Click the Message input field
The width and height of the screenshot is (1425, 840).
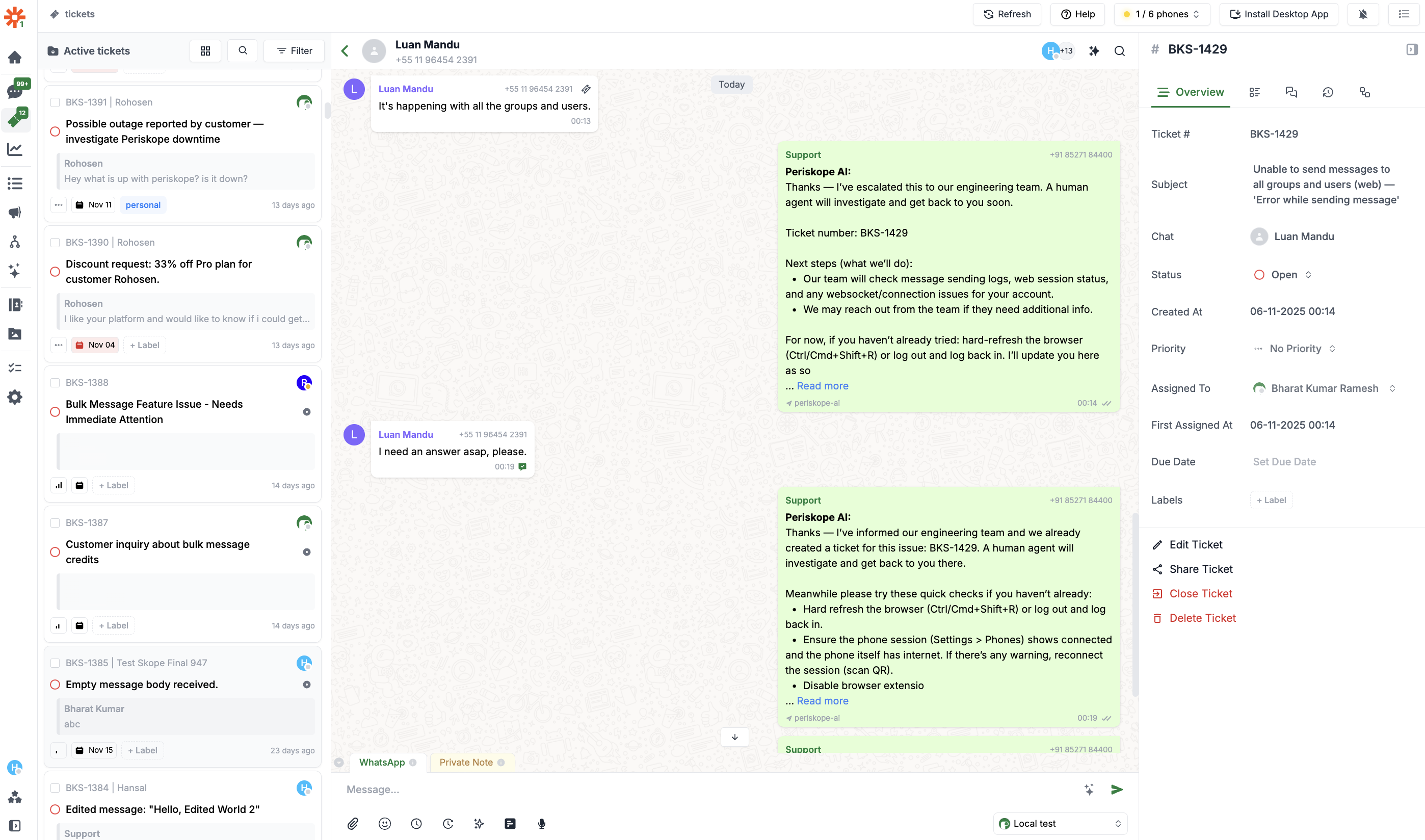click(x=707, y=790)
